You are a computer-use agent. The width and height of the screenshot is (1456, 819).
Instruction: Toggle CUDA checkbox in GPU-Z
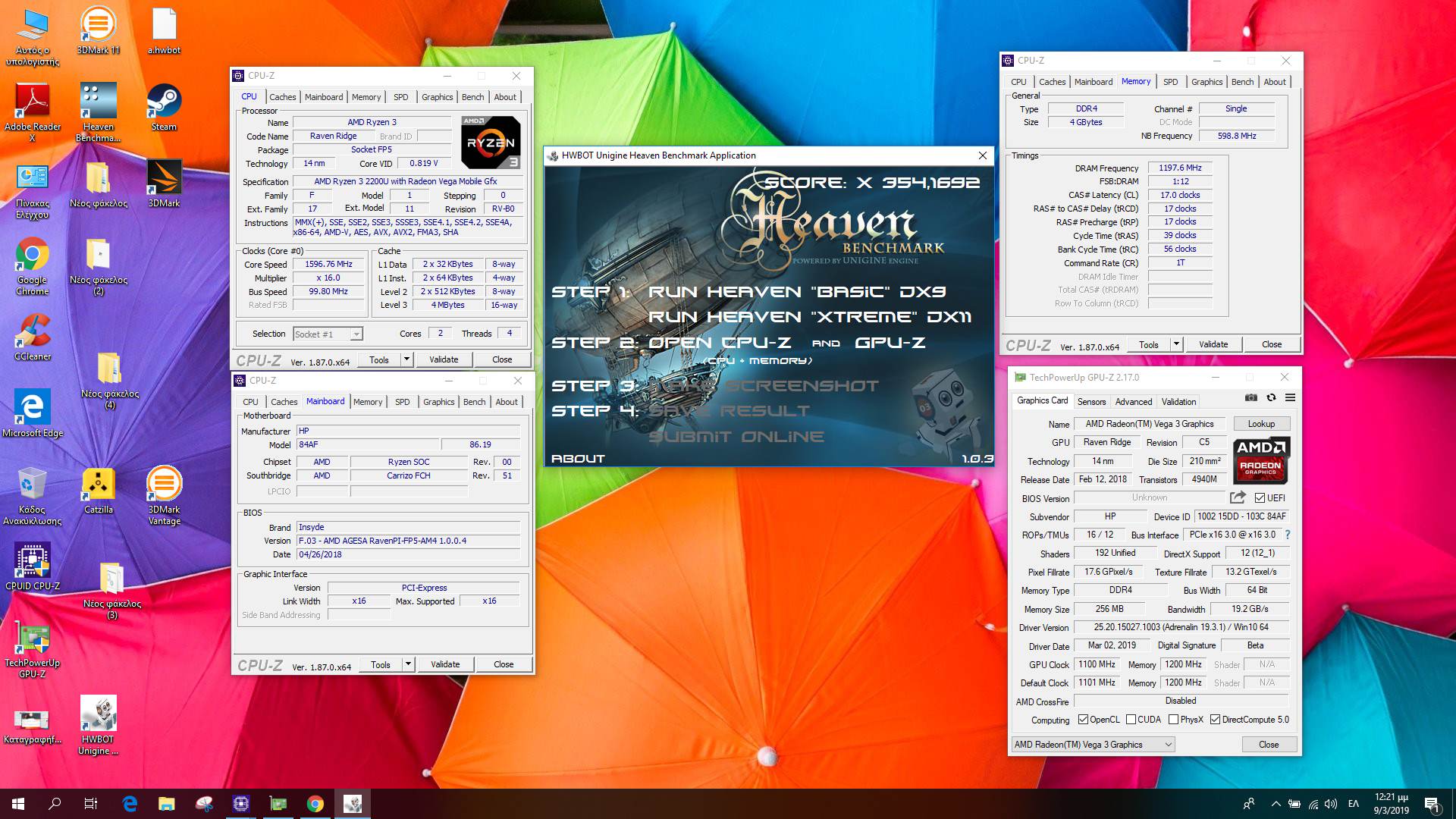click(x=1131, y=720)
